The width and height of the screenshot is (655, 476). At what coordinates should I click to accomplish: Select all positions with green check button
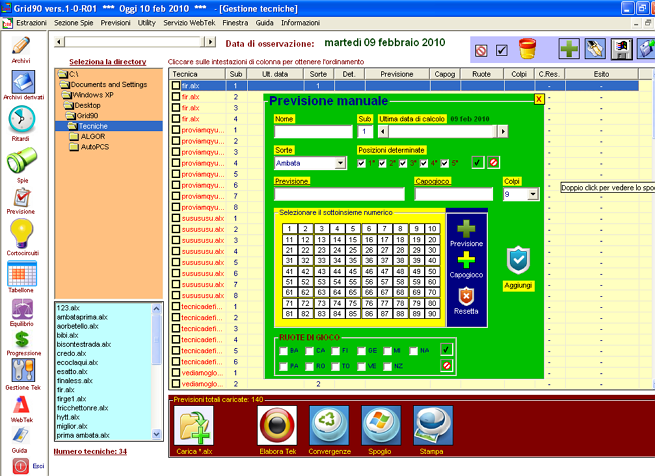coord(477,163)
